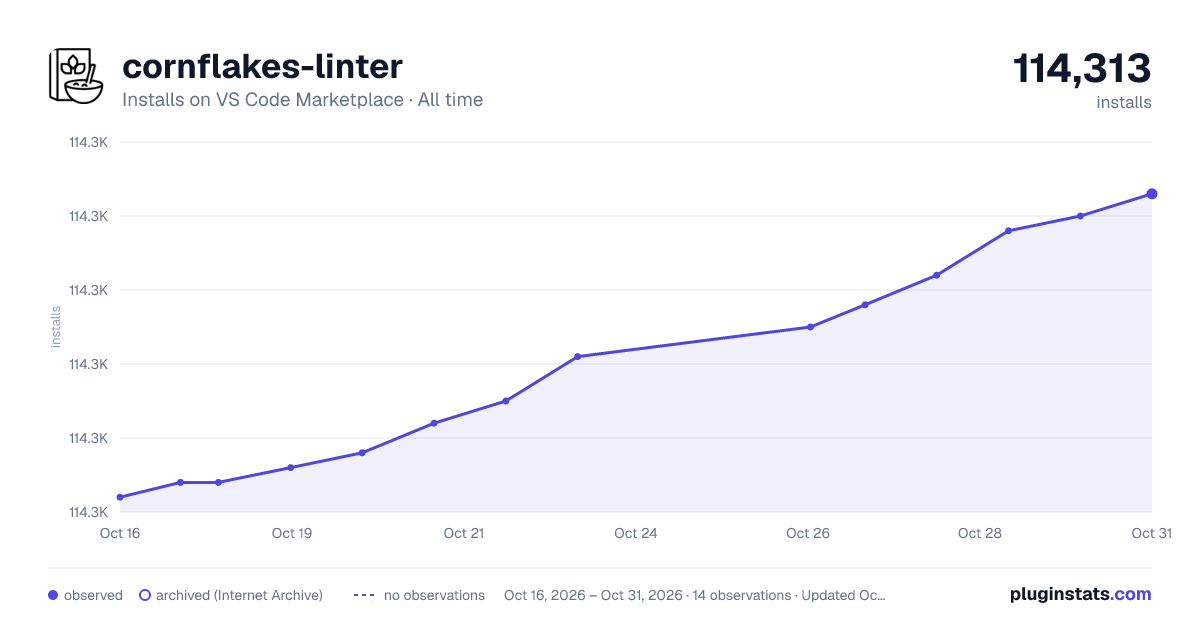Click the observed filled-dot legend marker

[x=53, y=595]
